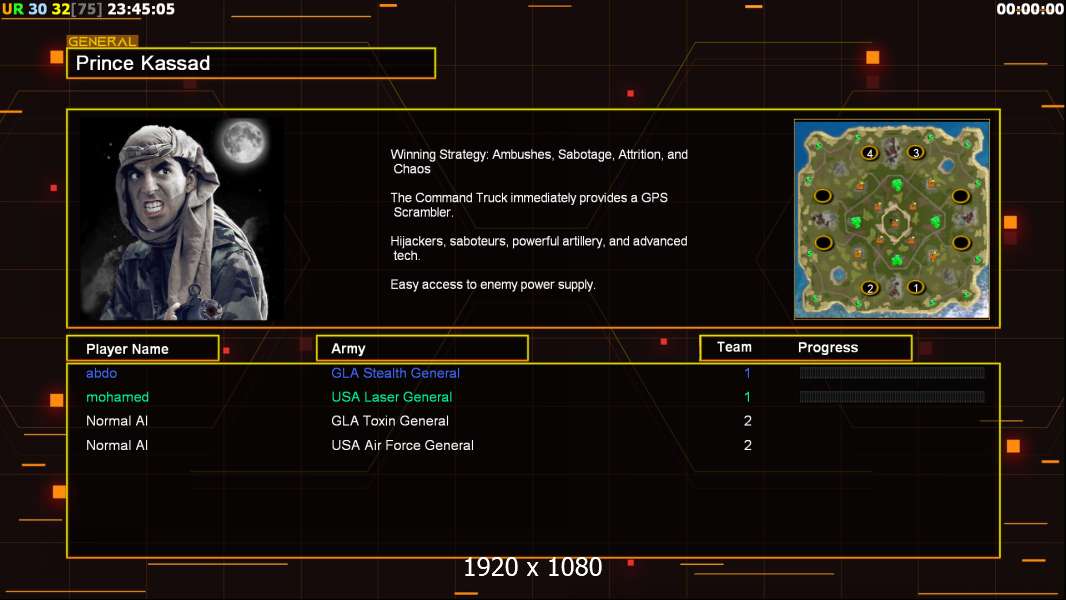
Task: Click the Prince Kassad name field
Action: coord(251,63)
